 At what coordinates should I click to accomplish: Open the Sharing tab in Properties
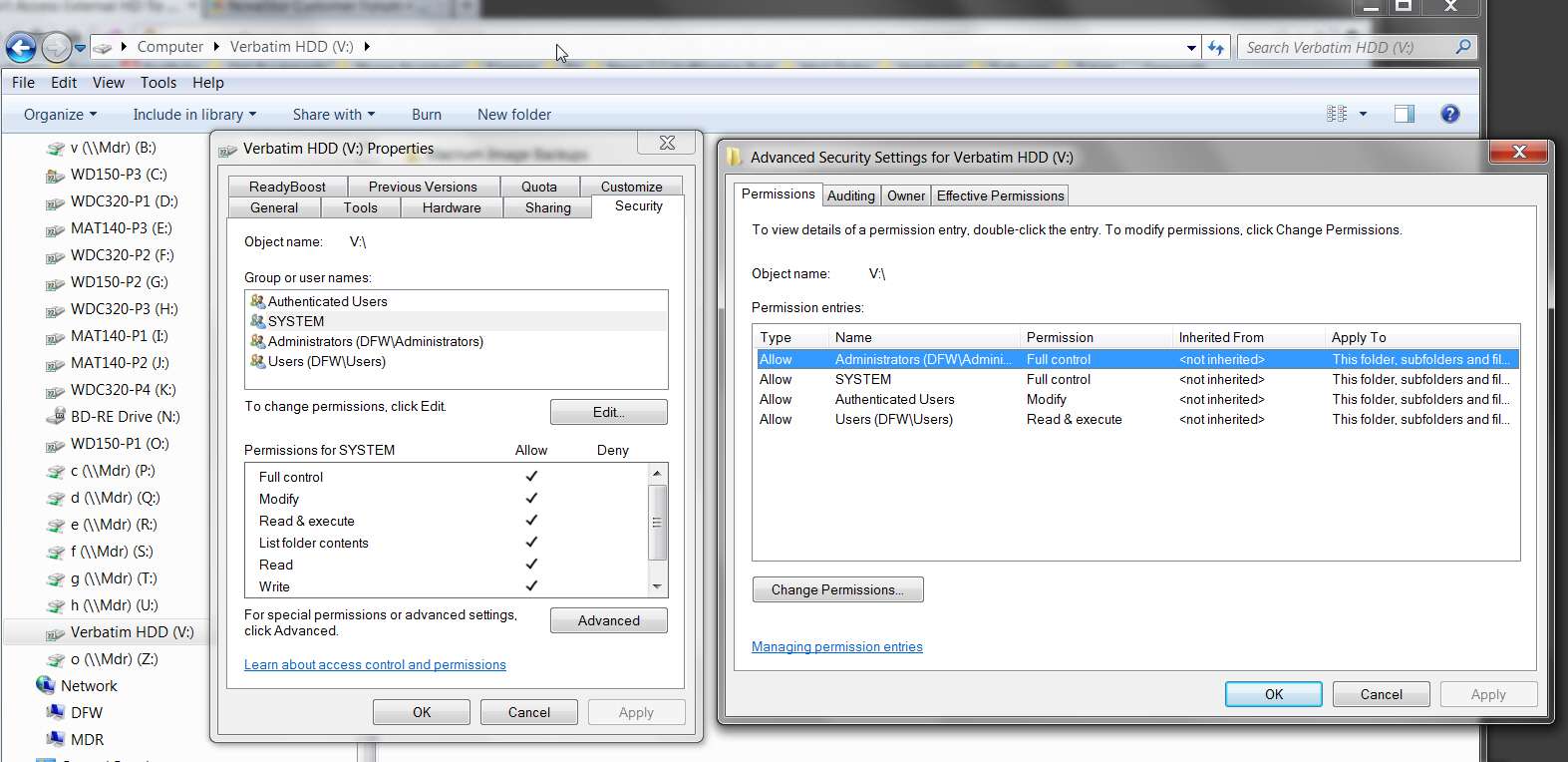coord(548,207)
